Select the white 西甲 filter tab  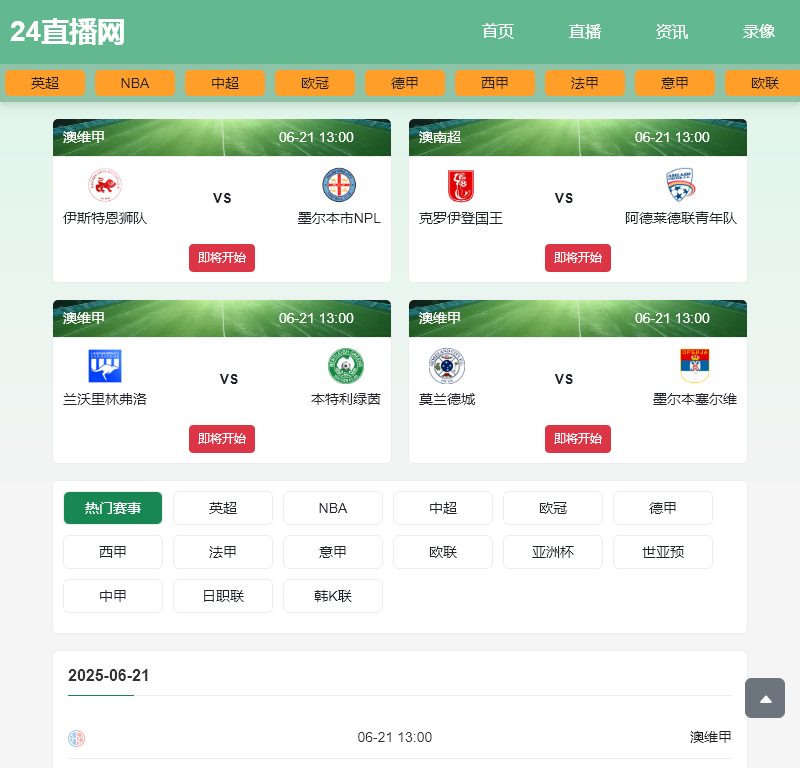pos(113,552)
